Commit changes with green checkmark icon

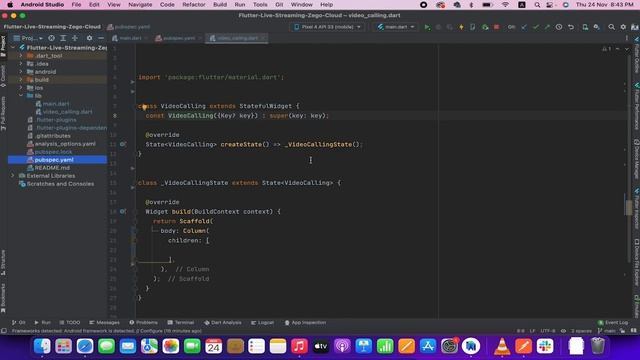[536, 27]
